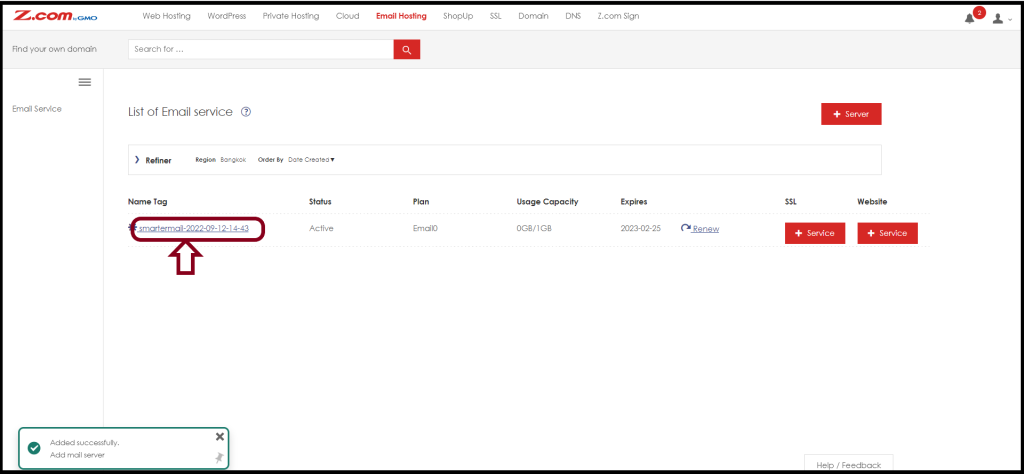Open the Cloud menu
The height and width of the screenshot is (474, 1024).
coord(347,16)
